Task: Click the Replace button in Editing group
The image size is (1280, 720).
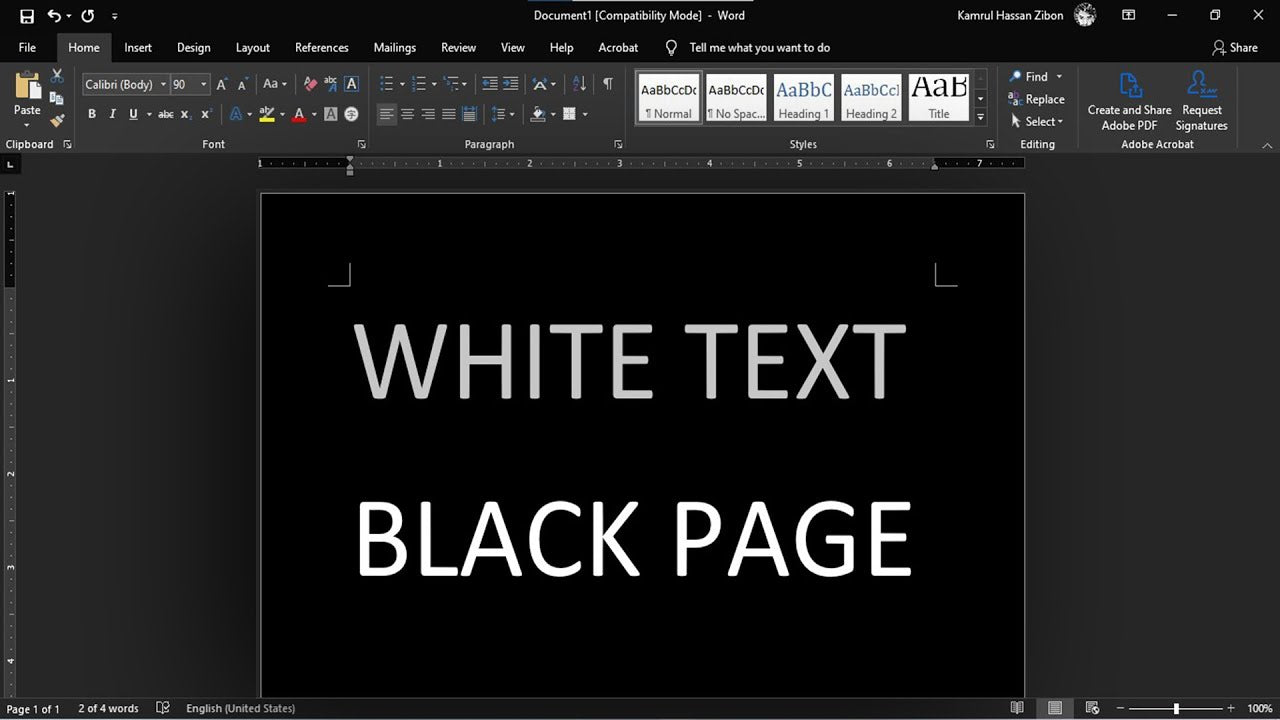Action: (x=1037, y=99)
